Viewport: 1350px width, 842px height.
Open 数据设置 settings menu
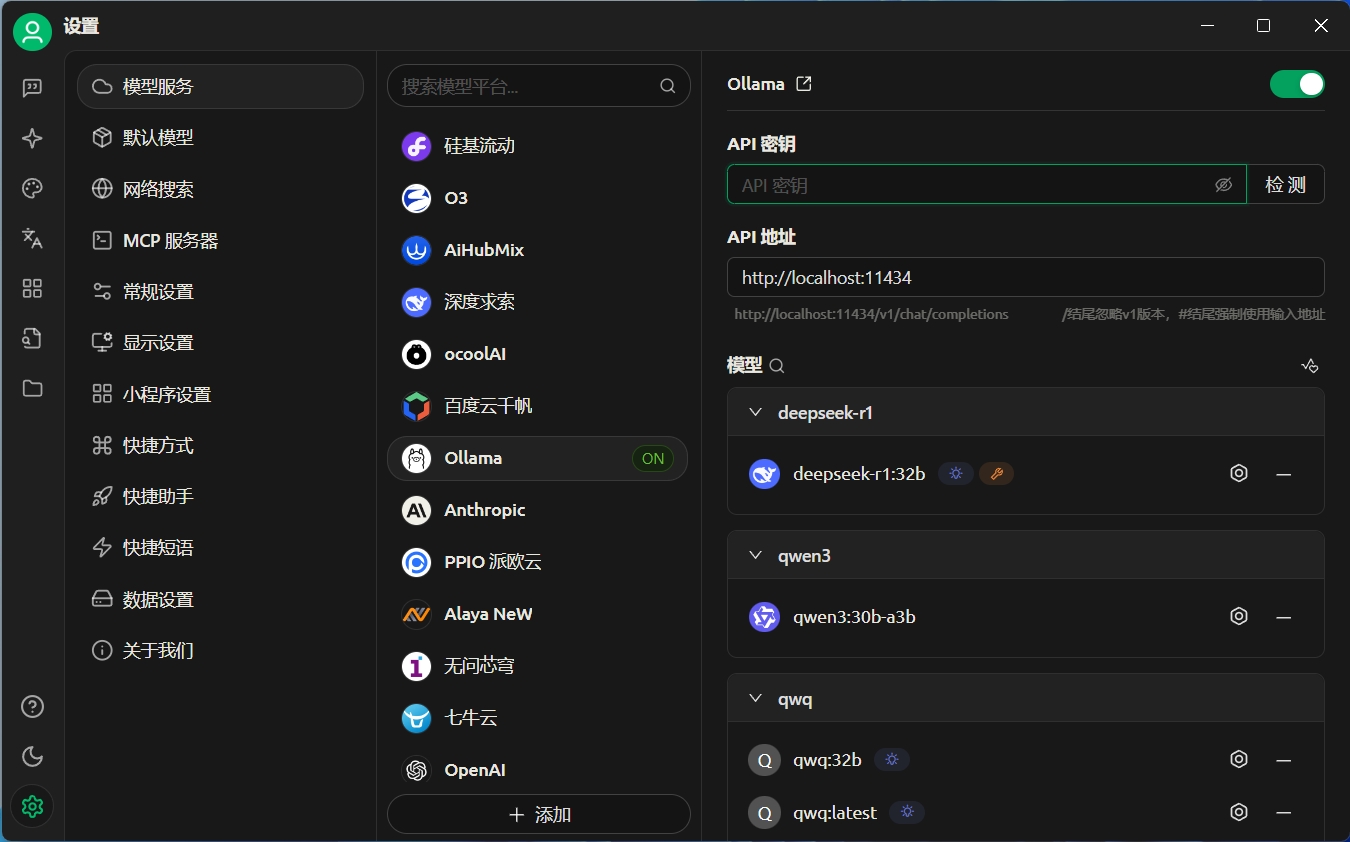[220, 600]
